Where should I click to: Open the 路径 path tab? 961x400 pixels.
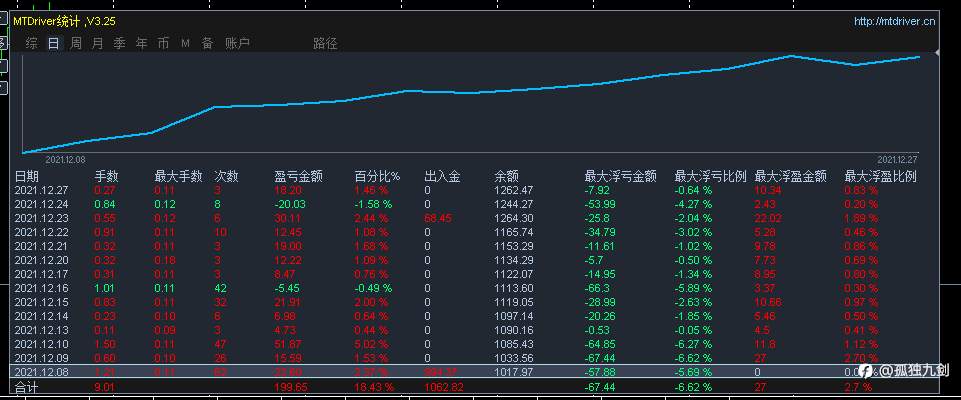325,43
